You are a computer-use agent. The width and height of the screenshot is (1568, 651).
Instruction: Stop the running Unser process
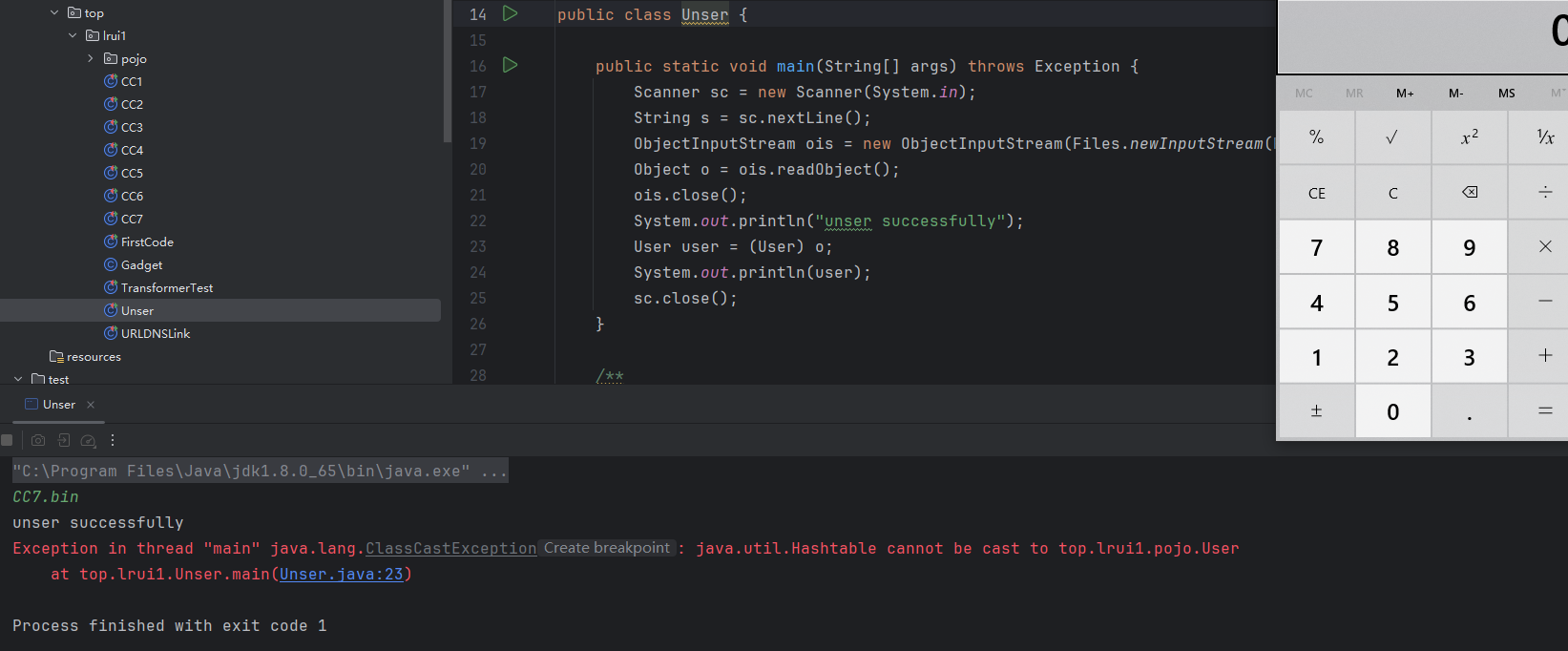coord(8,440)
